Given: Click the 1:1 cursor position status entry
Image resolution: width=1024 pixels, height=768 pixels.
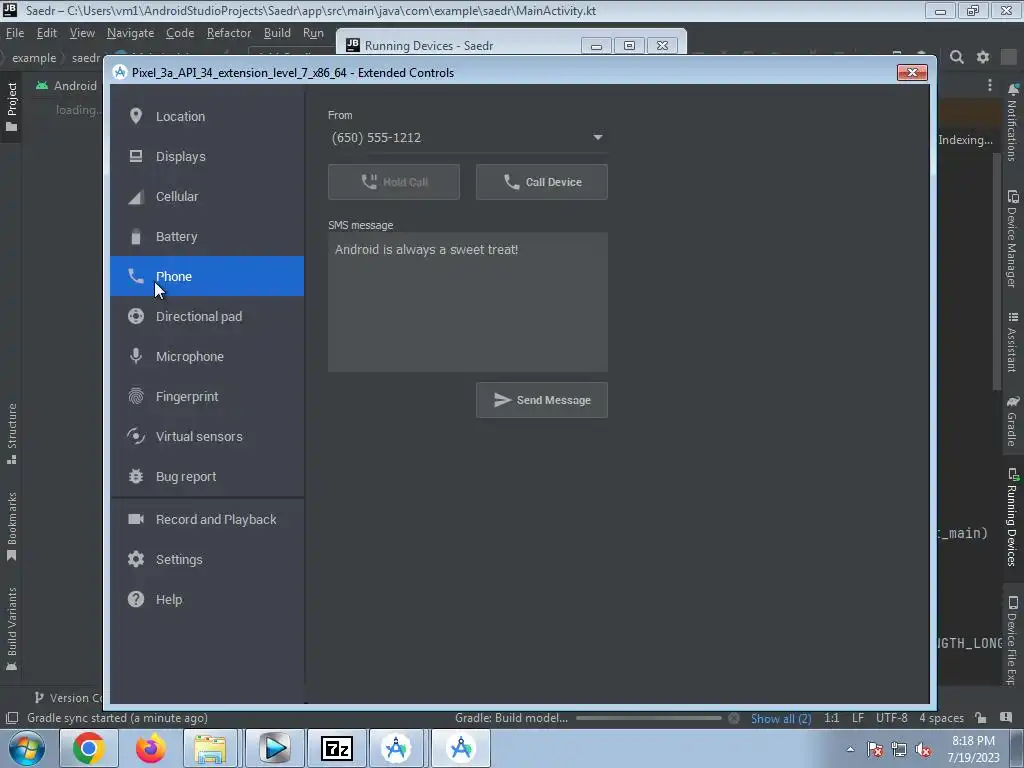Looking at the screenshot, I should coord(831,718).
